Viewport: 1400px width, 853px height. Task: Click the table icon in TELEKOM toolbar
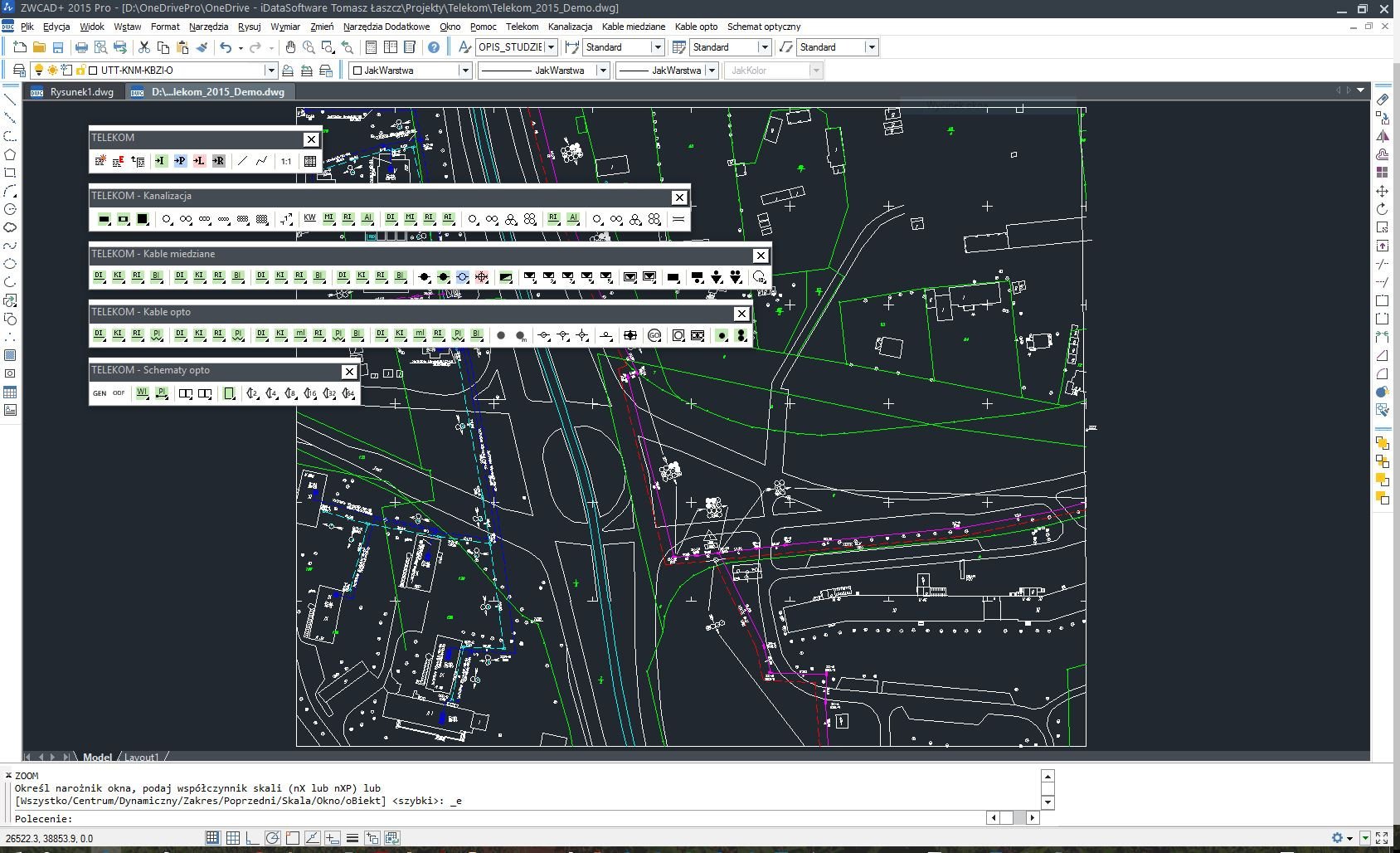click(x=310, y=161)
